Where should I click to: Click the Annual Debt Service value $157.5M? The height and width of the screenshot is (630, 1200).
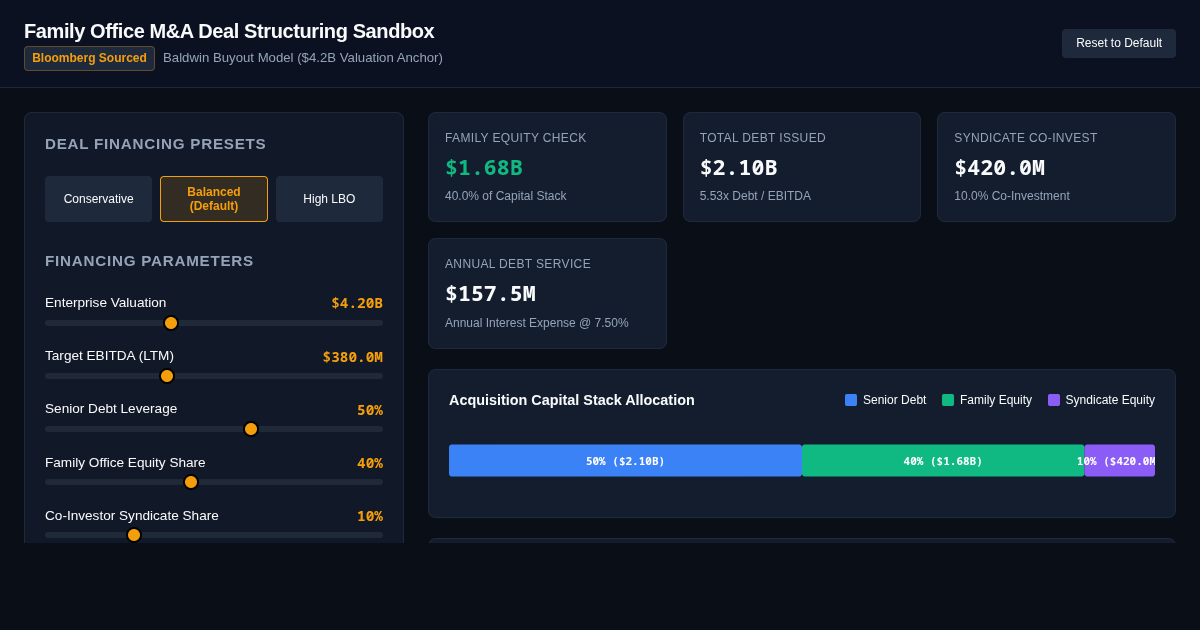[x=490, y=294]
